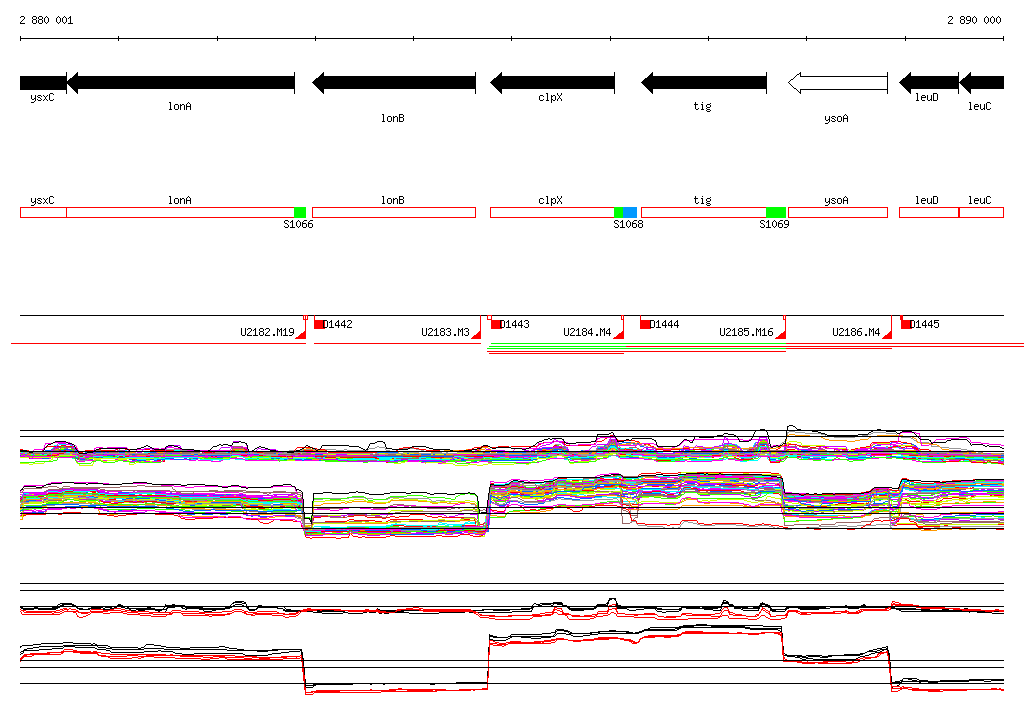Click the red-outlined clpX annotation box
This screenshot has height=714, width=1024.
click(x=552, y=212)
